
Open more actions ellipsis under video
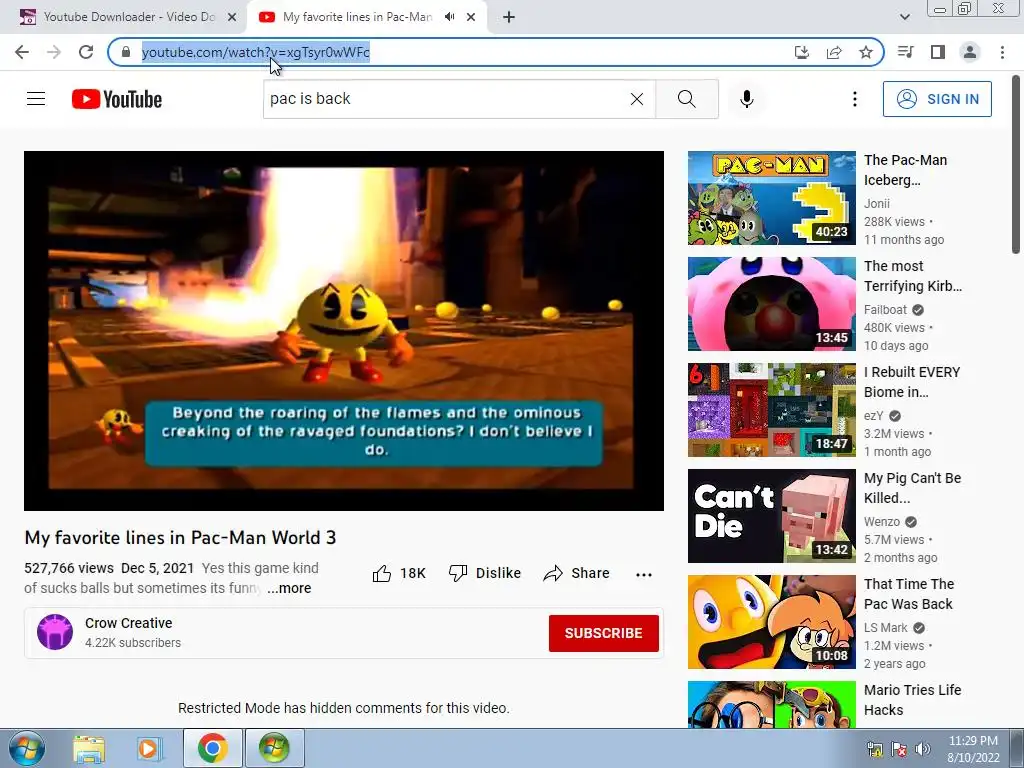click(x=644, y=575)
